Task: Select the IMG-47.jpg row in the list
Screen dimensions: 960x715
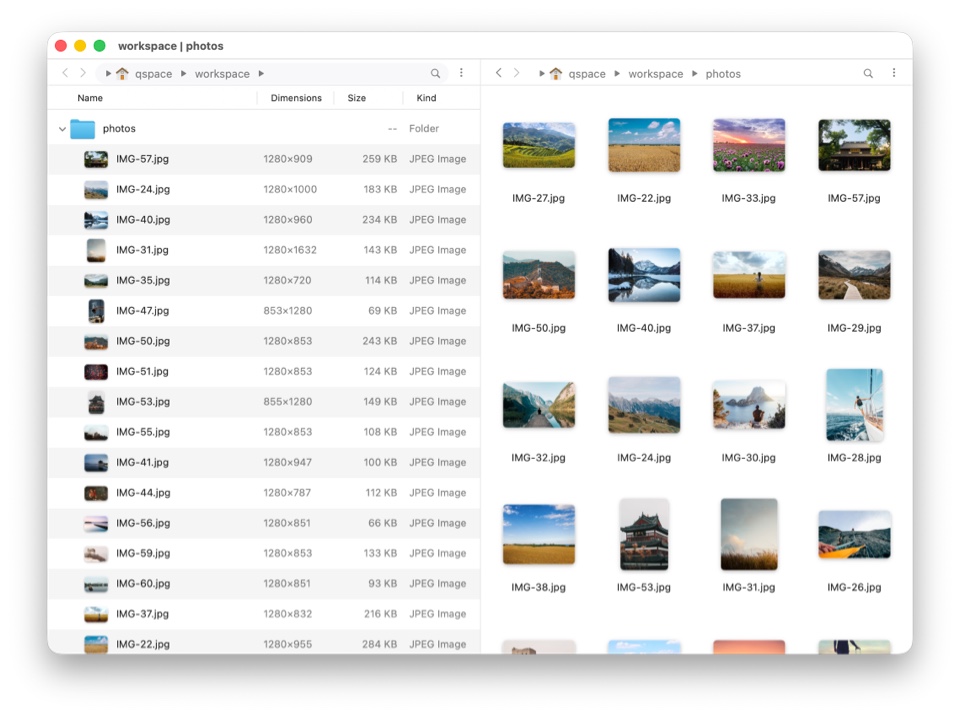Action: point(142,311)
